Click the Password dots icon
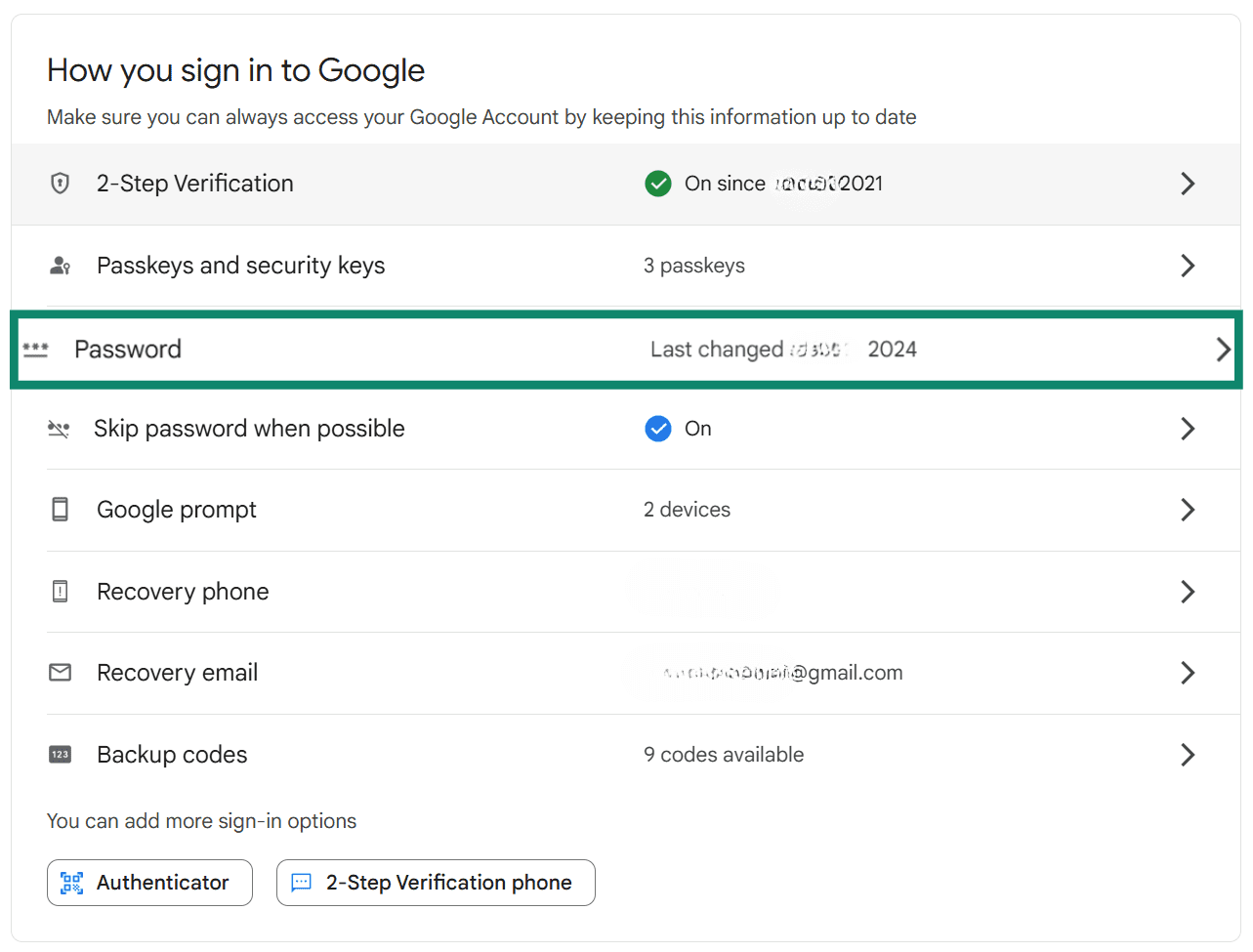The image size is (1253, 952). pyautogui.click(x=35, y=349)
